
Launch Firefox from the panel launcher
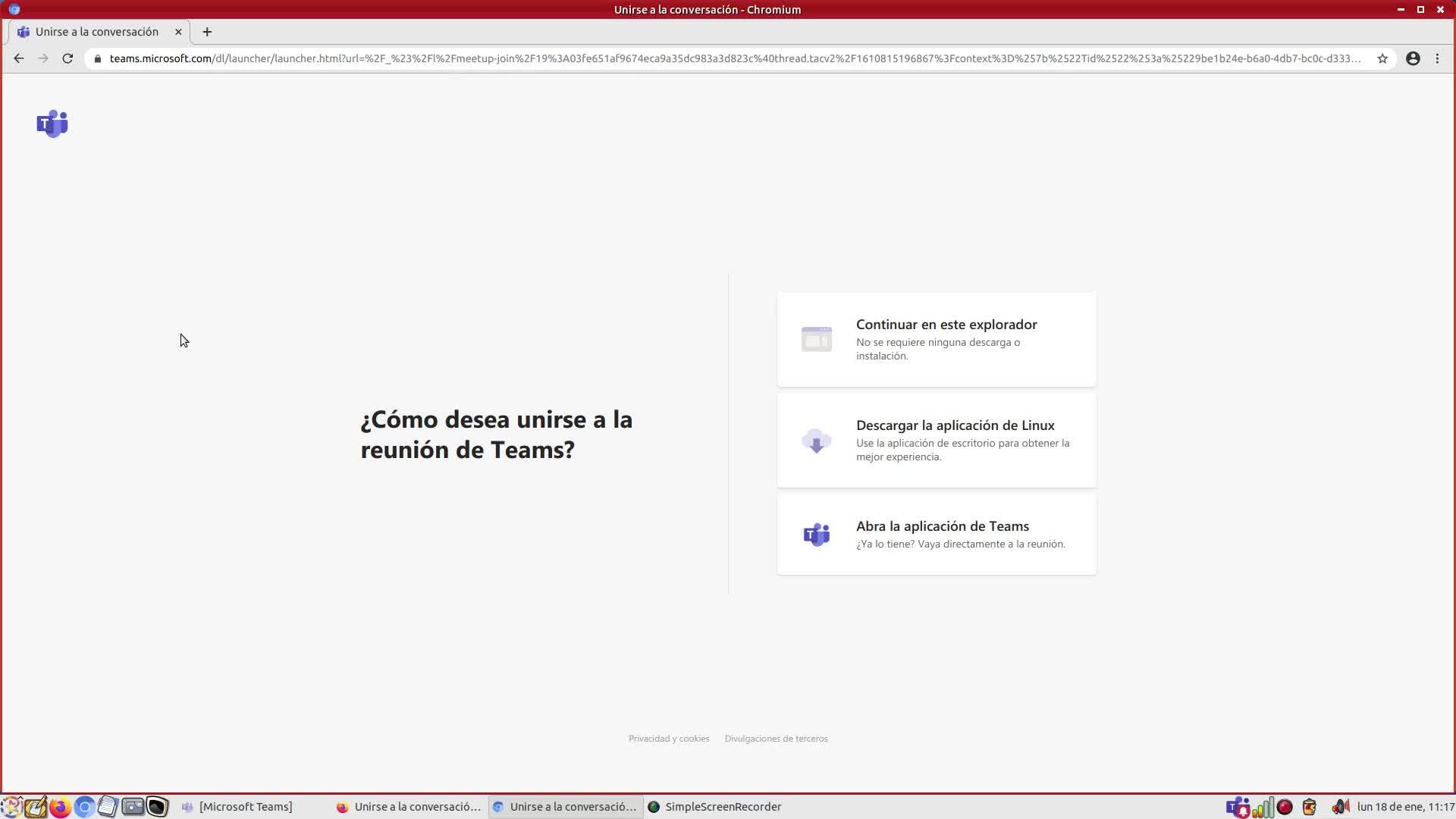(x=60, y=807)
